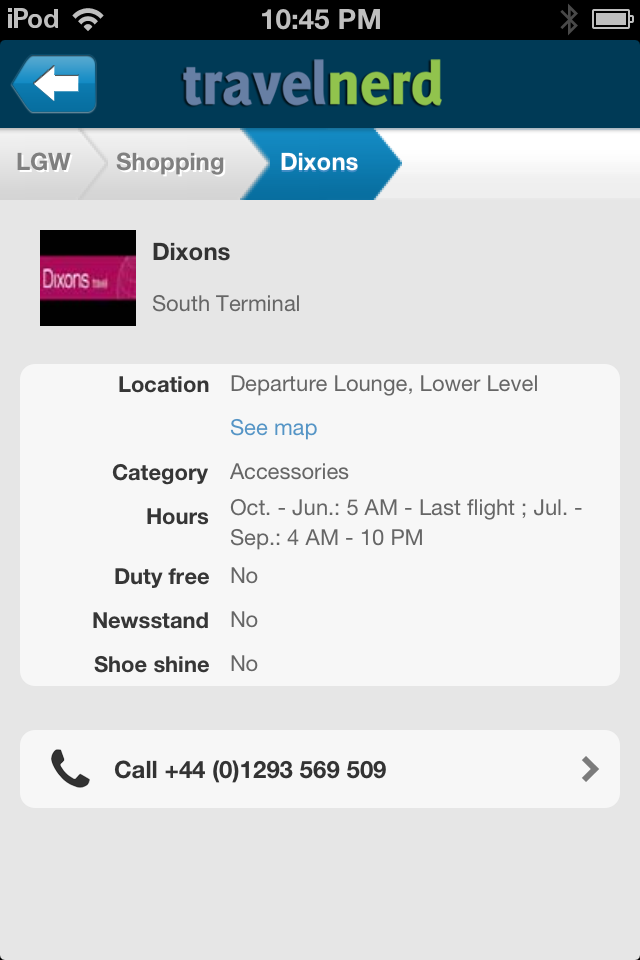
Task: Select the Shopping breadcrumb item
Action: click(x=168, y=161)
